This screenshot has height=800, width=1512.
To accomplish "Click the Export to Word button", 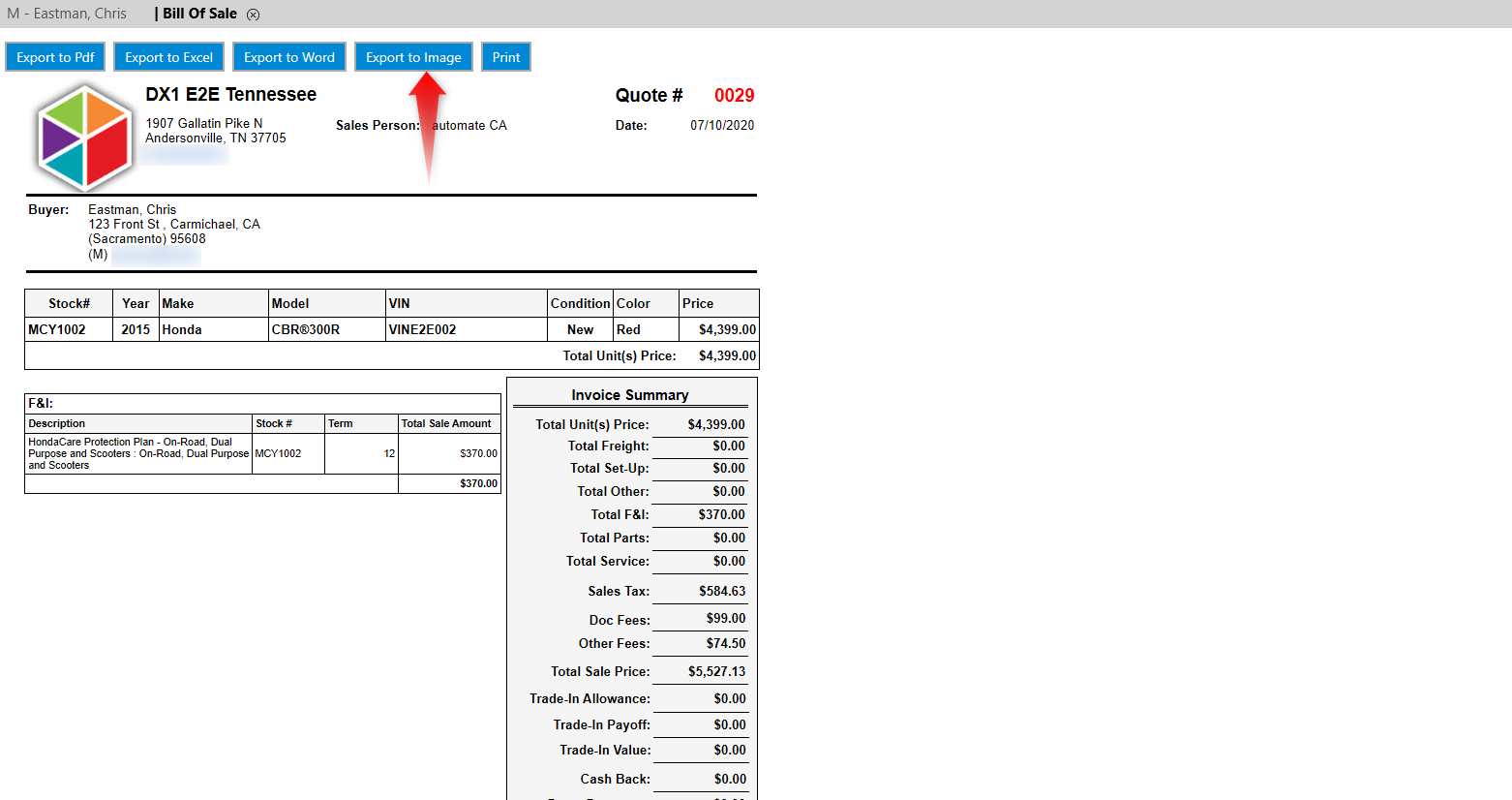I will (289, 57).
